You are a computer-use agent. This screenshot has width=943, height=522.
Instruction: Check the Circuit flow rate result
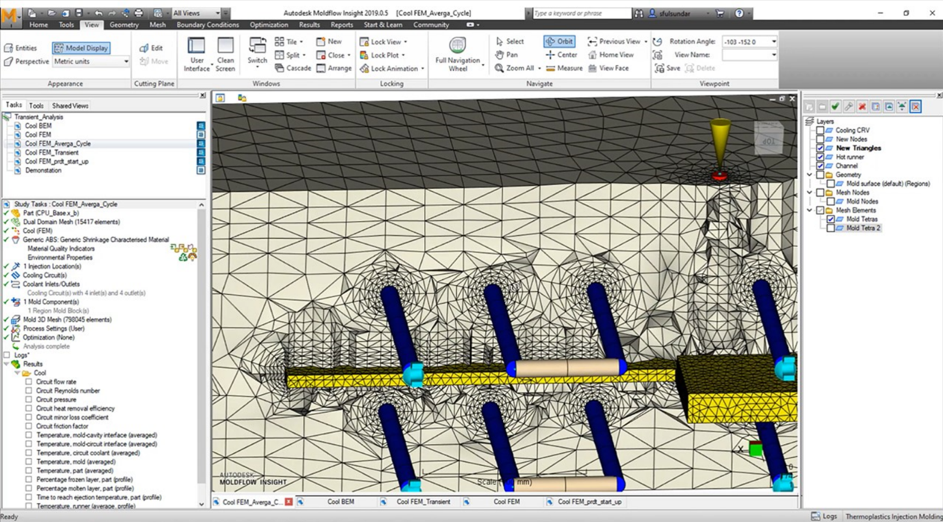(x=29, y=382)
